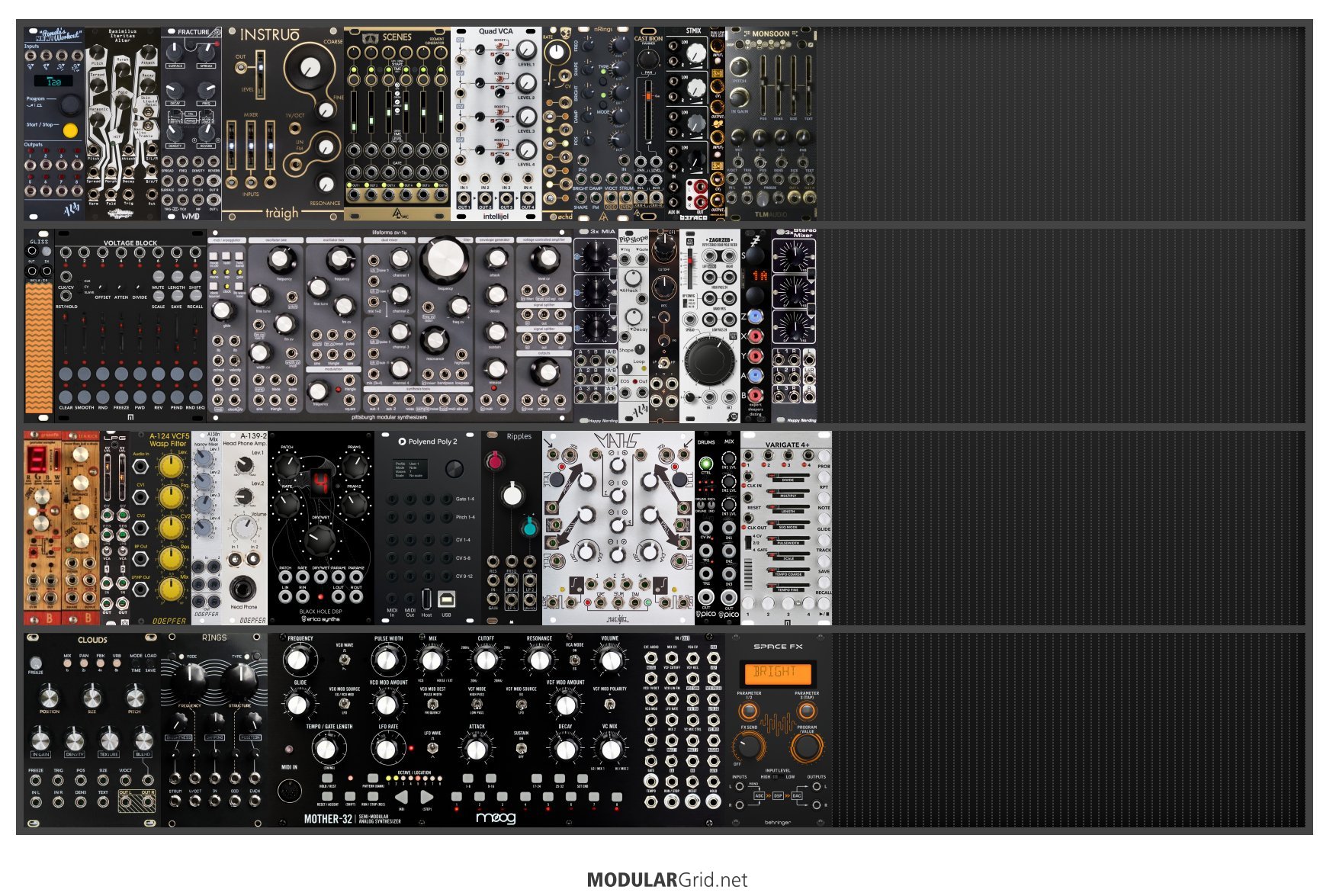The image size is (1336, 896).
Task: Toggle the Mother-32 VCO Mod Dest switch
Action: [x=432, y=703]
